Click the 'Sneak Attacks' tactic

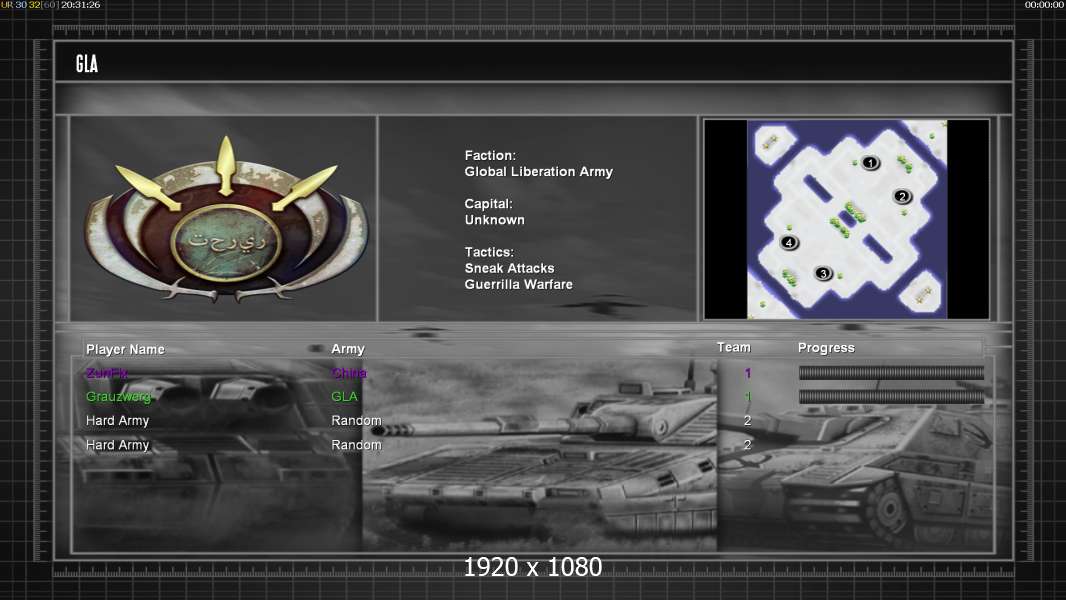(x=509, y=268)
